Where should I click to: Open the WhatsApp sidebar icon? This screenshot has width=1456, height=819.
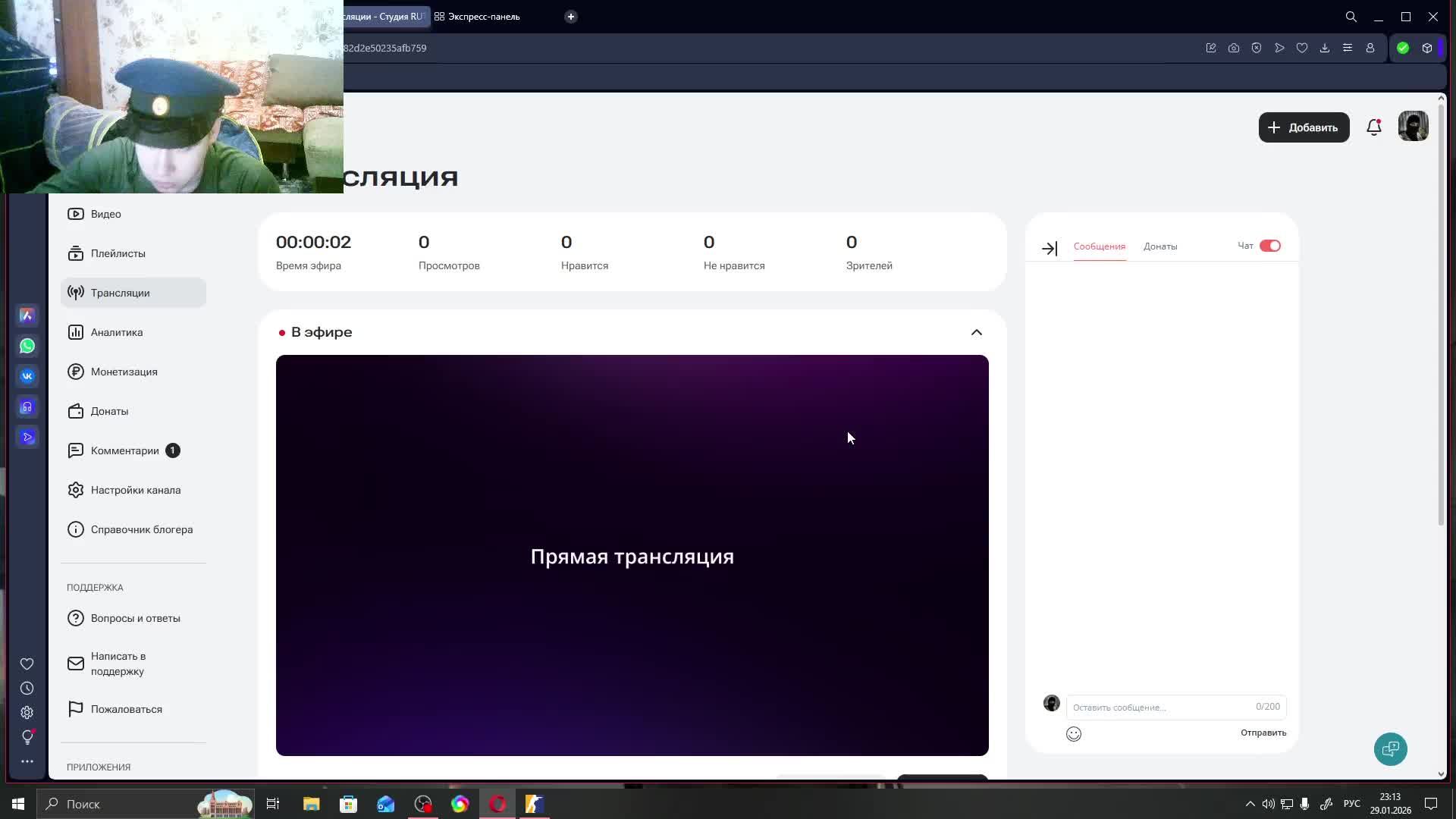27,346
